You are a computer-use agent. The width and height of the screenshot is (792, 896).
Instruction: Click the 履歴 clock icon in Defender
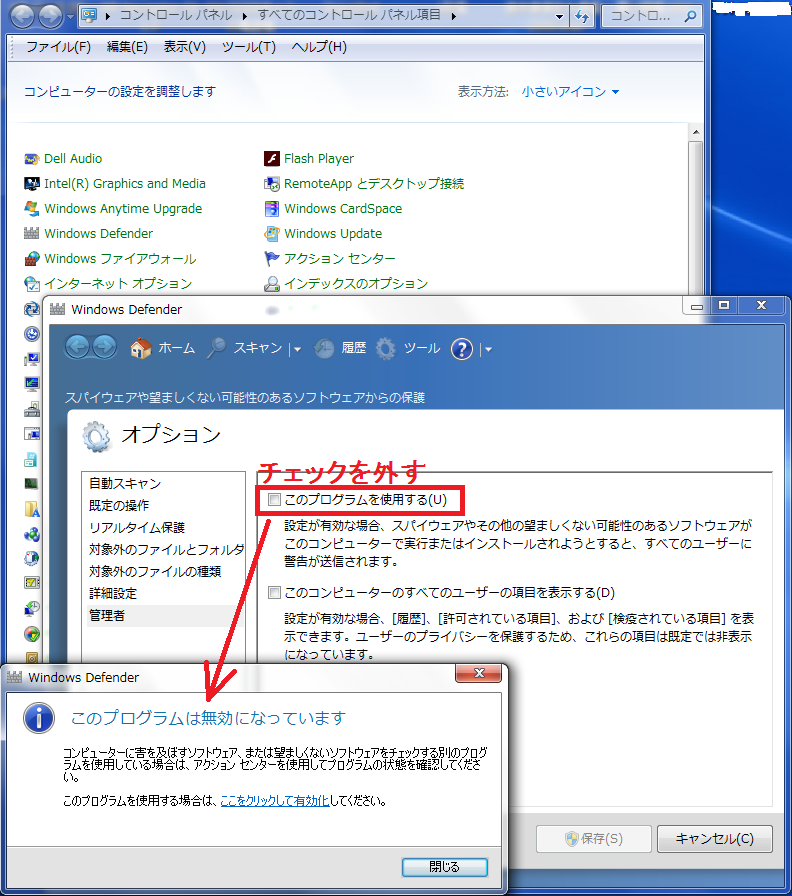(324, 348)
